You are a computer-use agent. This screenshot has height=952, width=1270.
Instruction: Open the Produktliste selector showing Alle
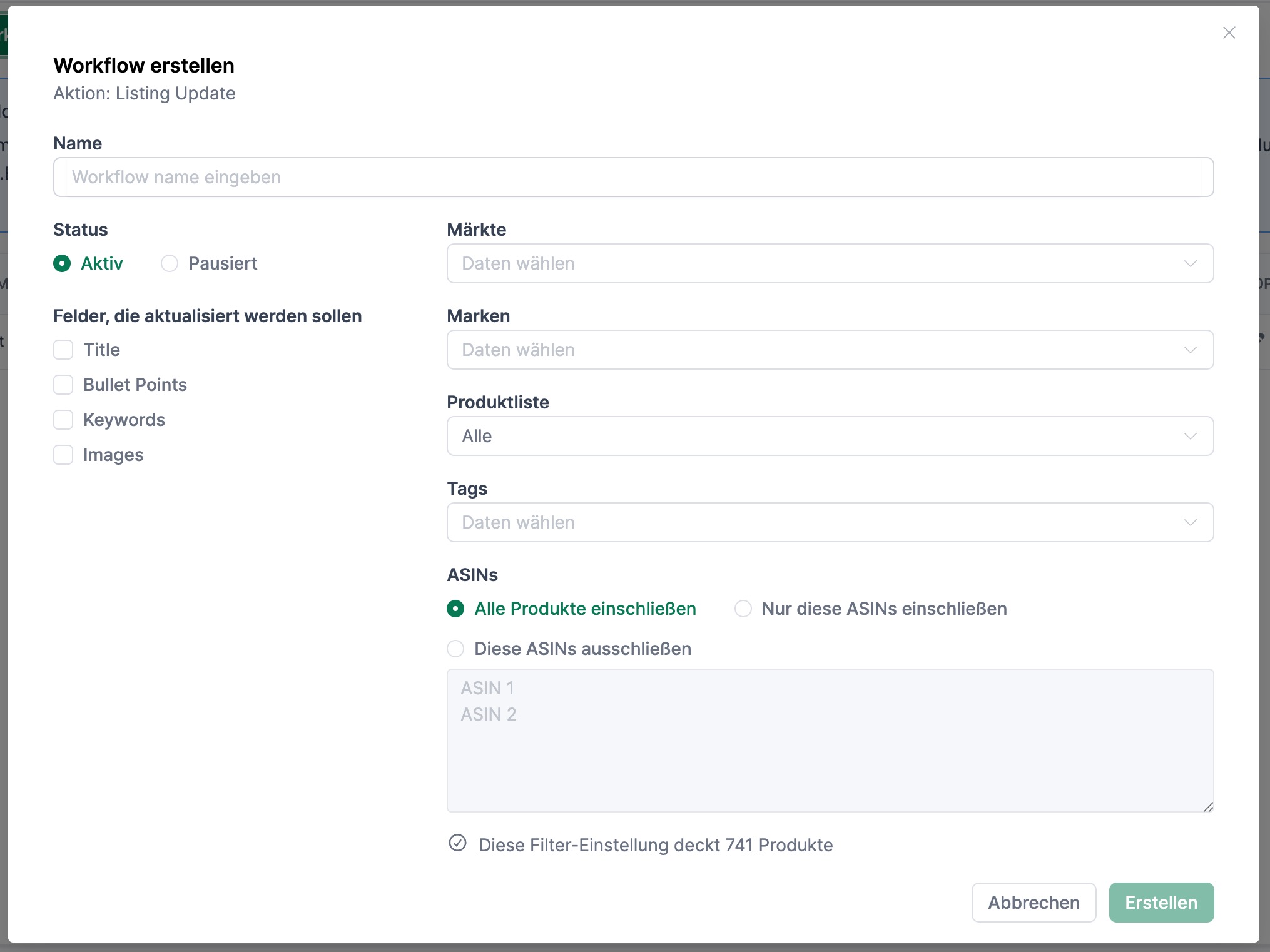pos(751,436)
